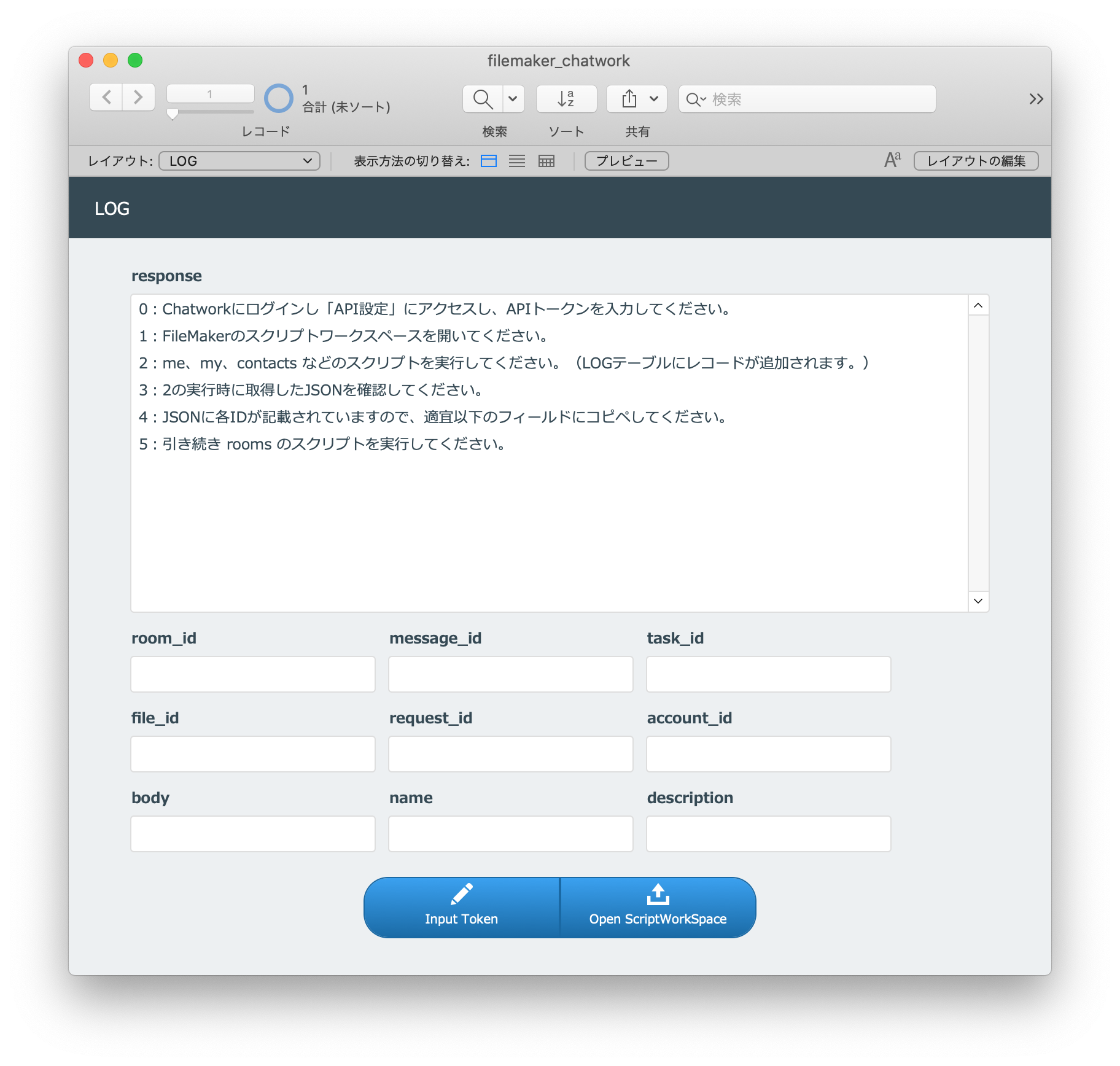Click the magnifier find button

(x=483, y=99)
